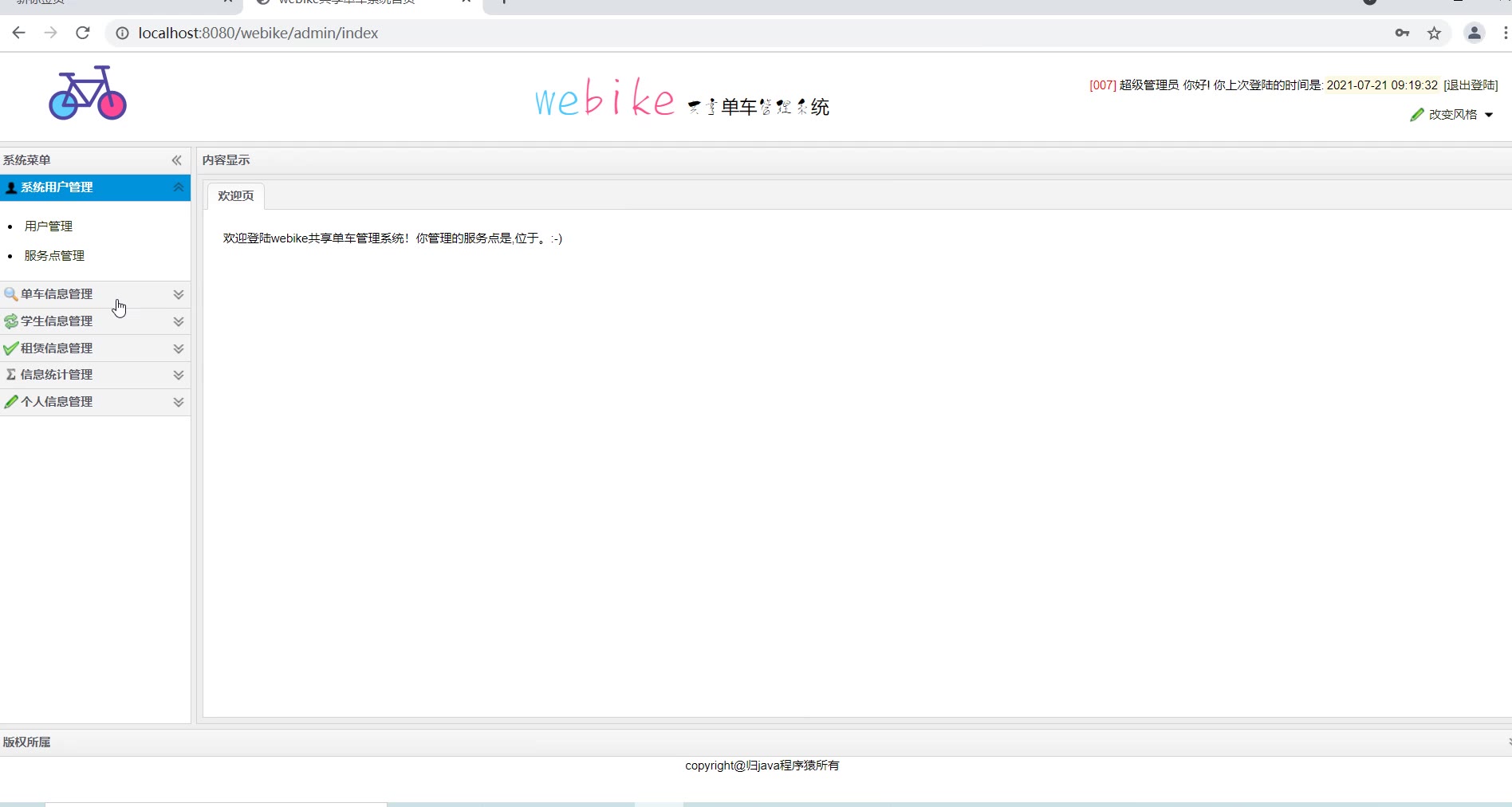Open the 学生信息管理 menu header
The image size is (1512, 807).
pos(95,321)
